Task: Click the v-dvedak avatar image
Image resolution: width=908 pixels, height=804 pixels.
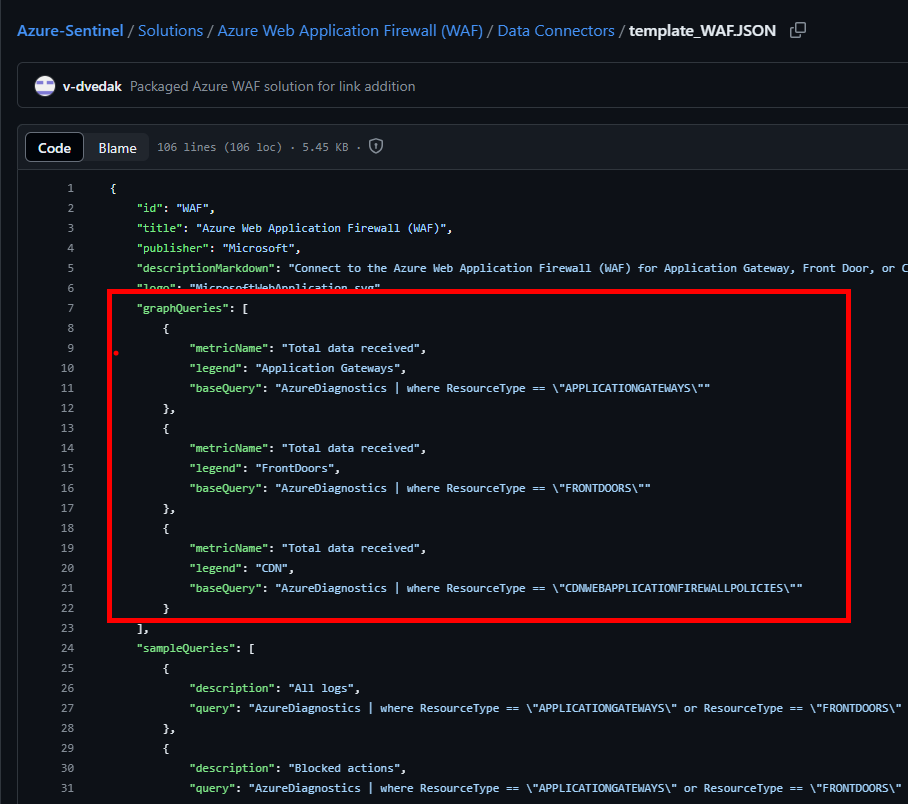Action: tap(45, 86)
